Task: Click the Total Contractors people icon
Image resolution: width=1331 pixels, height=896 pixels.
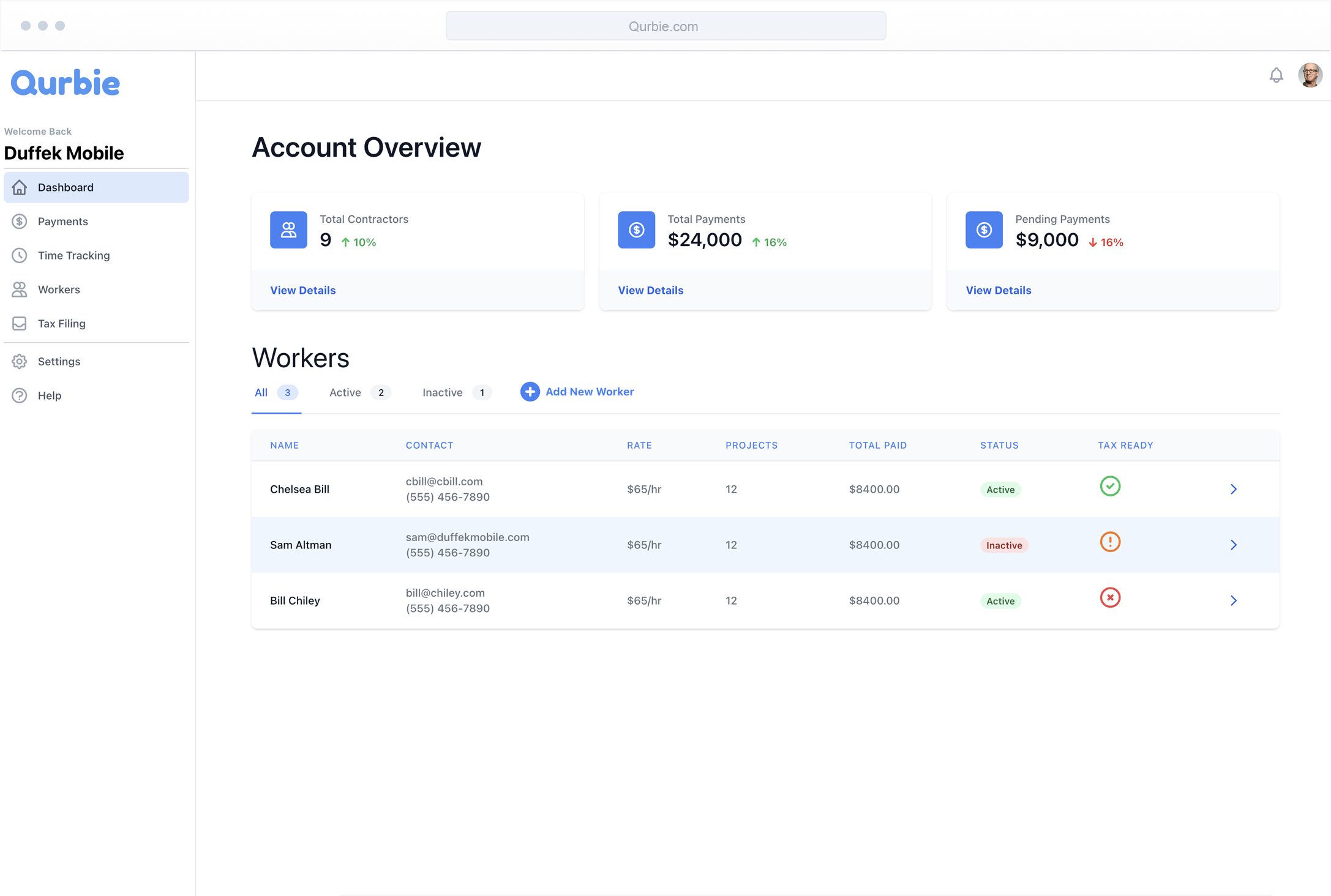Action: click(288, 230)
